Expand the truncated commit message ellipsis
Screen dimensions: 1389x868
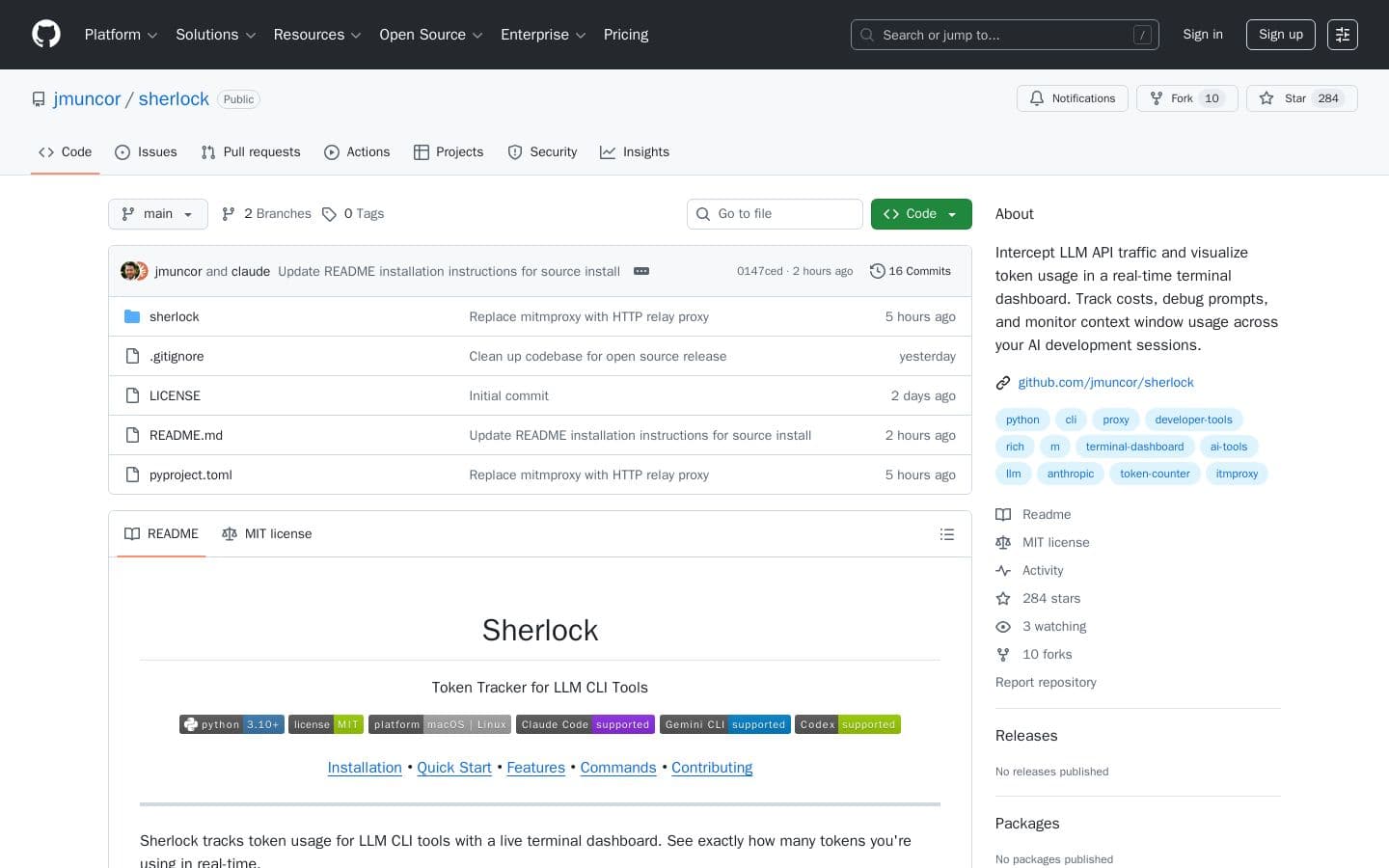tap(641, 271)
